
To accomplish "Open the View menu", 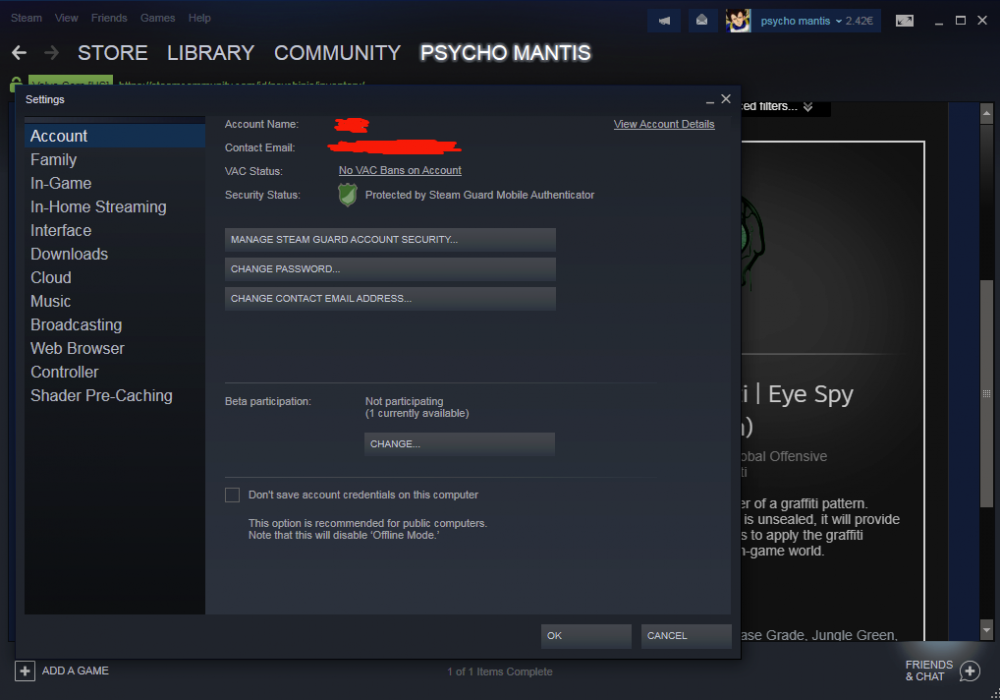I will click(66, 18).
